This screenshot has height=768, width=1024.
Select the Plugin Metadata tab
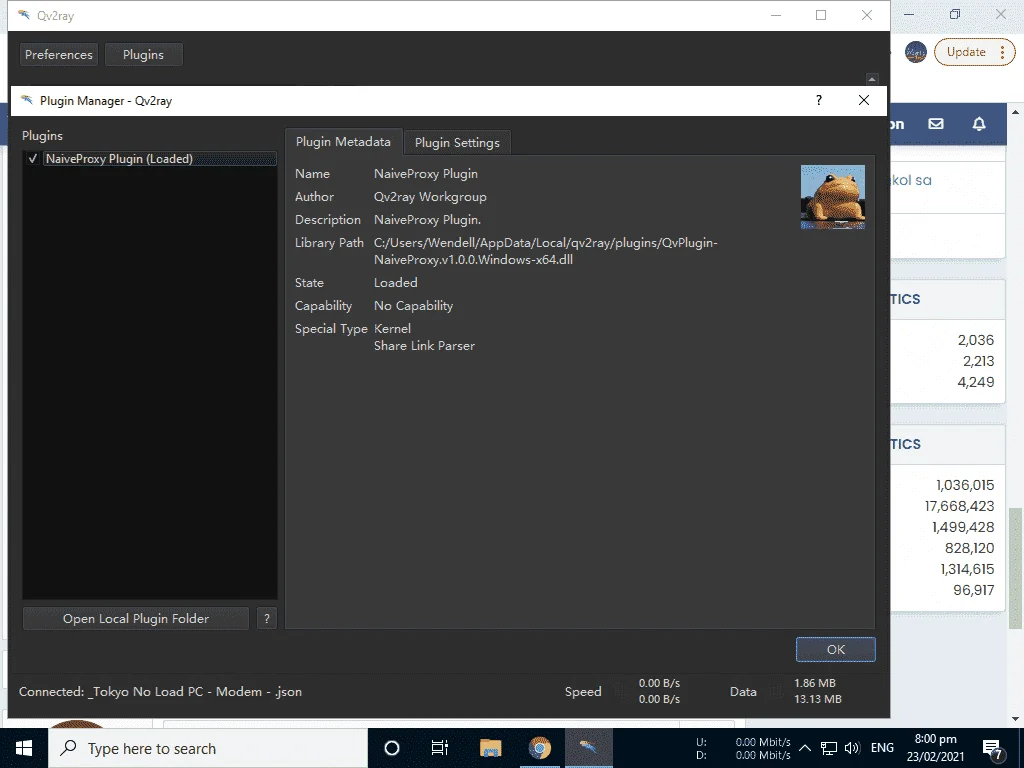click(x=343, y=142)
